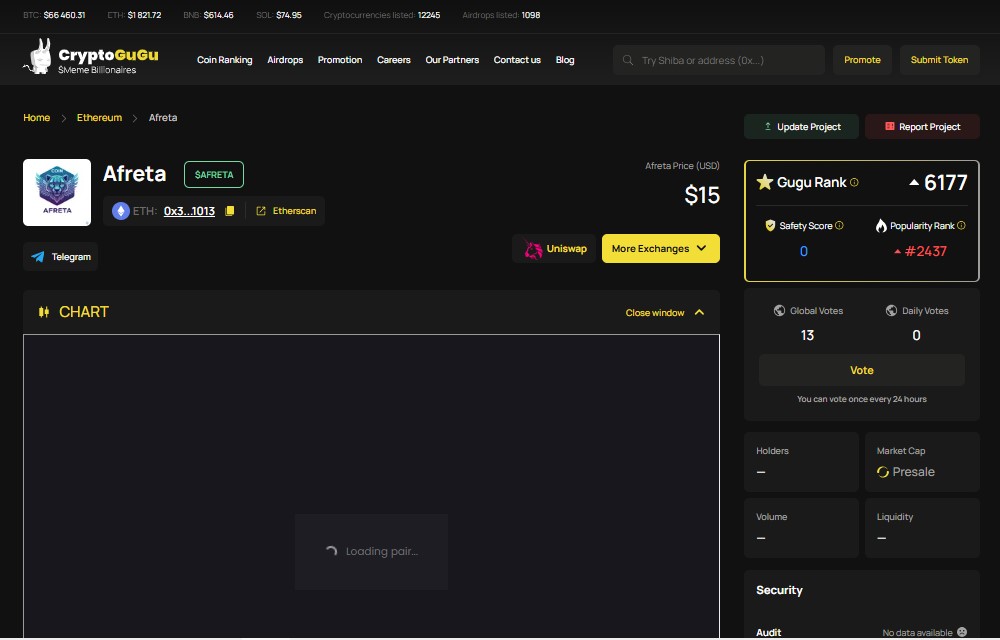Open the Blog nav link
This screenshot has width=1000, height=640.
pyautogui.click(x=565, y=60)
